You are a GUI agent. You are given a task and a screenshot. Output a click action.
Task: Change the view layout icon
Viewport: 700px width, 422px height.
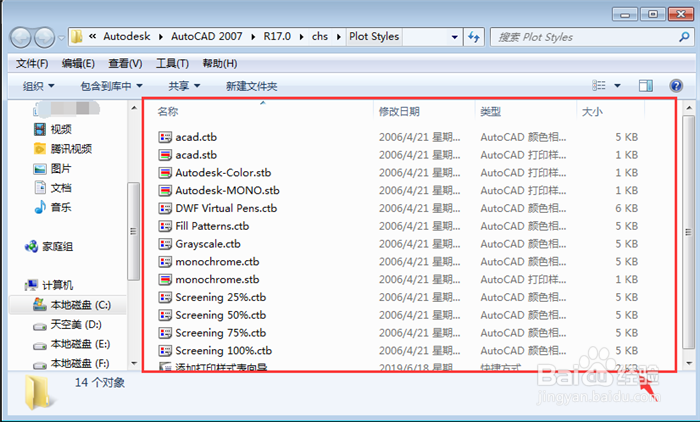coord(599,85)
